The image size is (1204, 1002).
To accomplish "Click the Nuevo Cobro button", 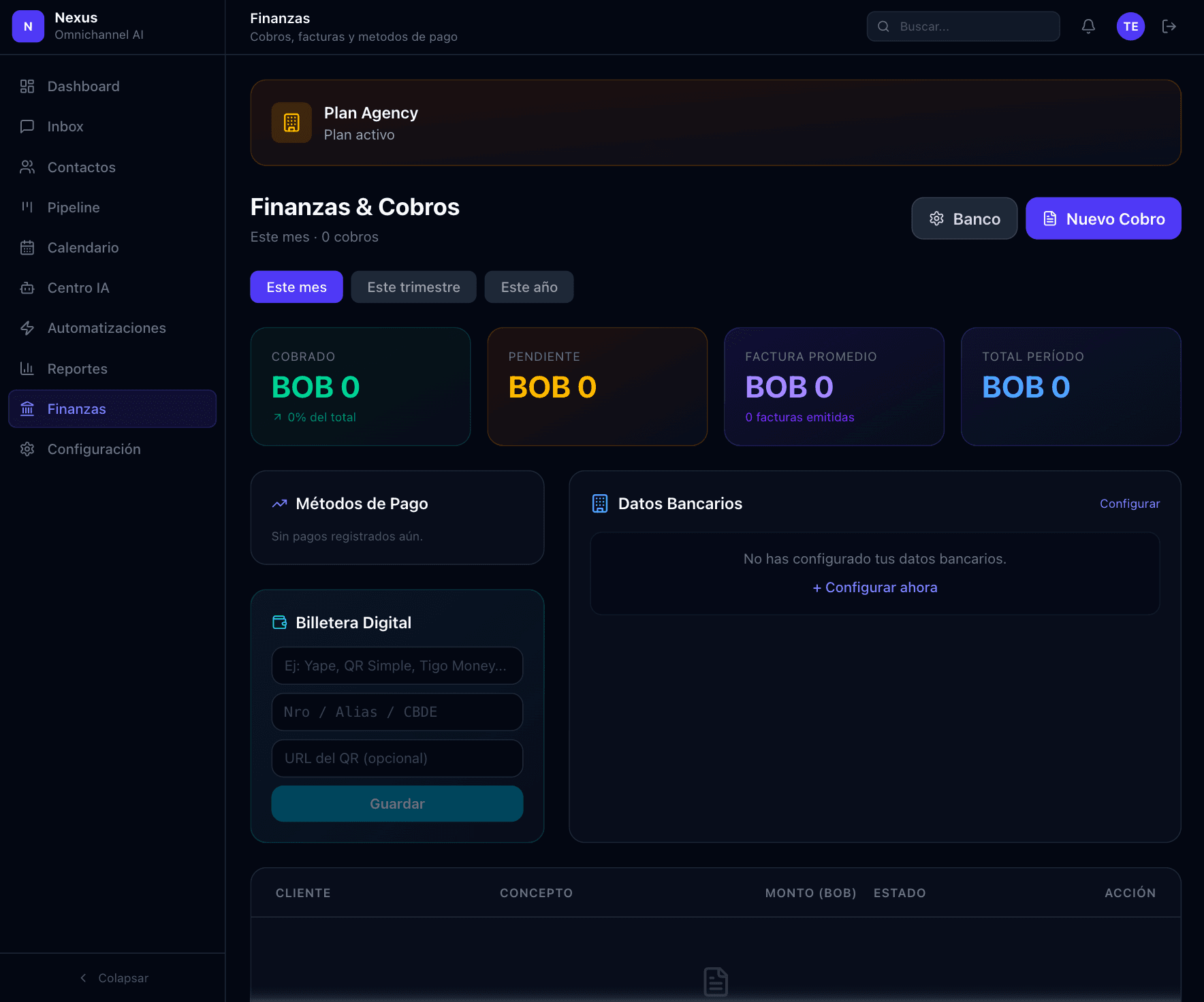I will point(1103,219).
